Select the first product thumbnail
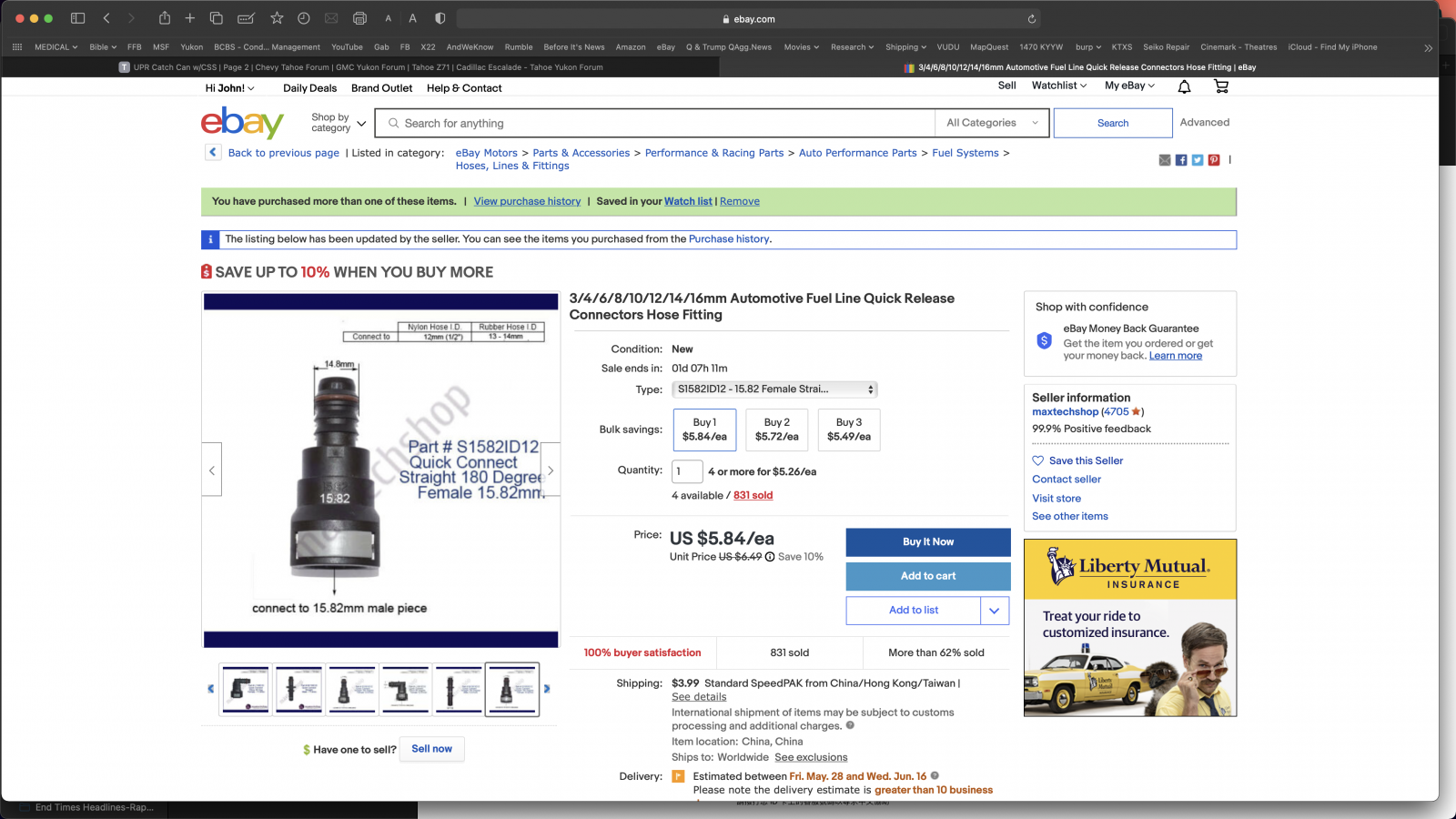1456x819 pixels. click(x=246, y=690)
